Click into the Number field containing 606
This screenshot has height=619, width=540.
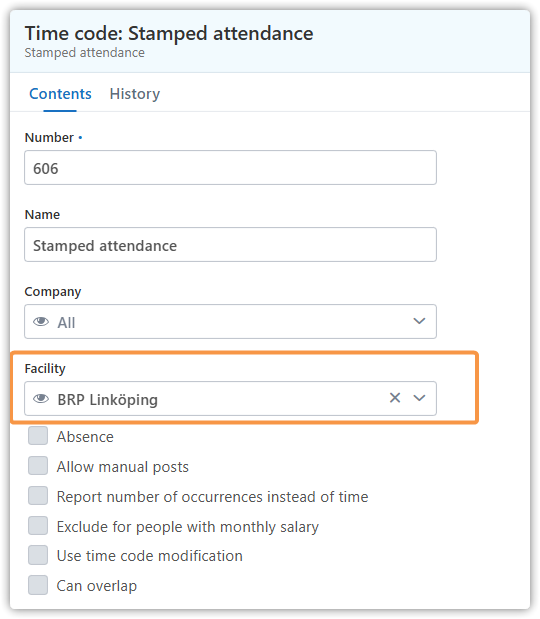[x=231, y=167]
